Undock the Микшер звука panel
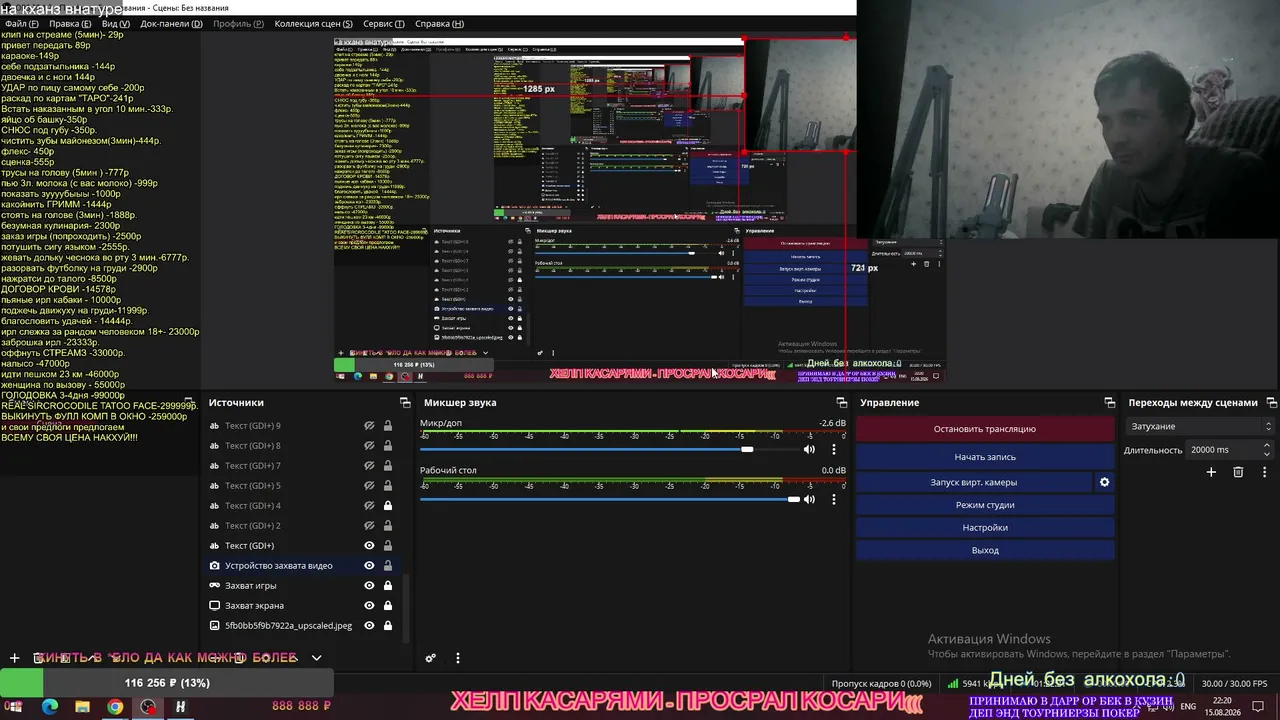Image resolution: width=1280 pixels, height=720 pixels. point(840,403)
